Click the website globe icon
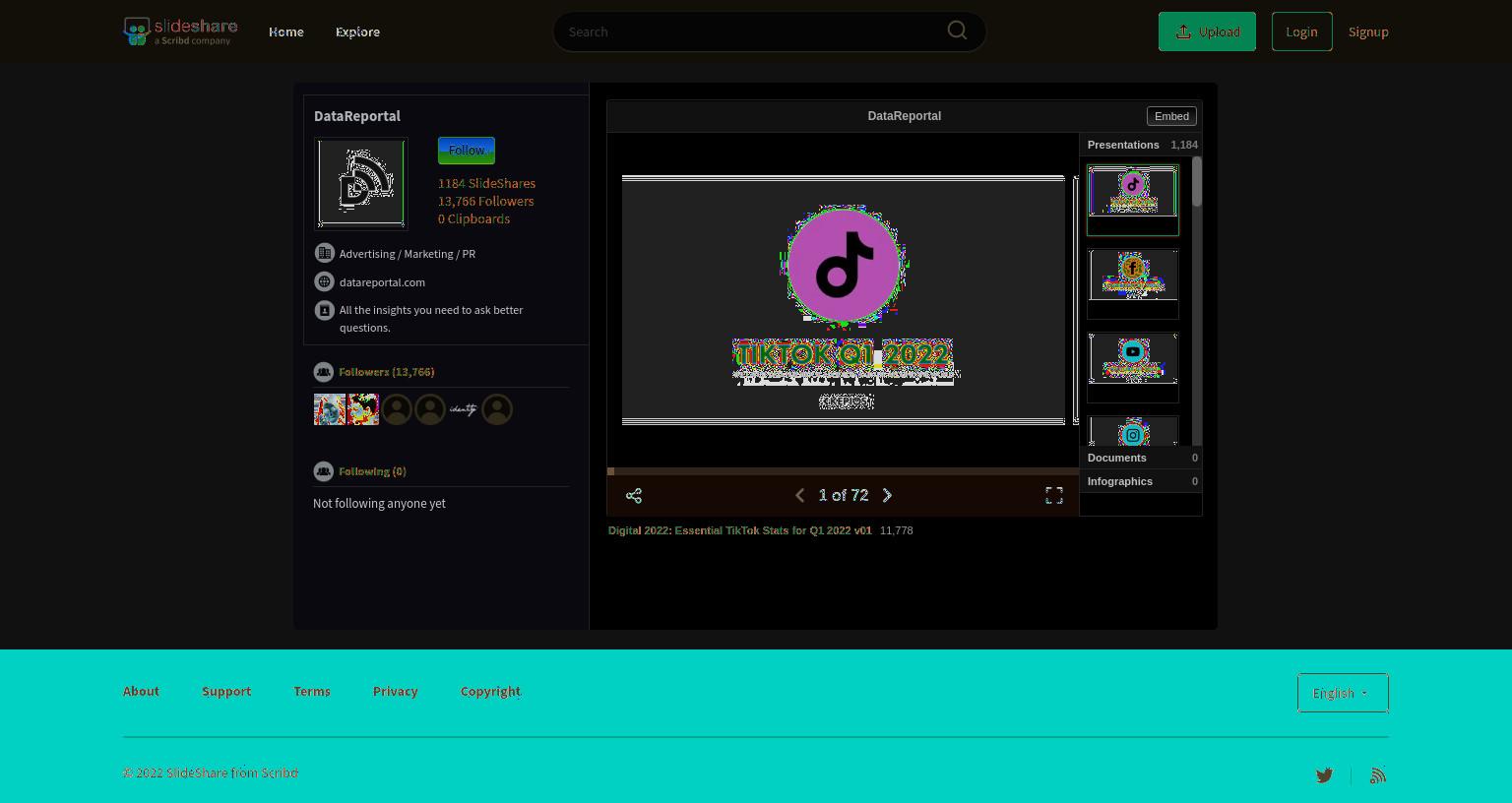1512x803 pixels. click(324, 281)
